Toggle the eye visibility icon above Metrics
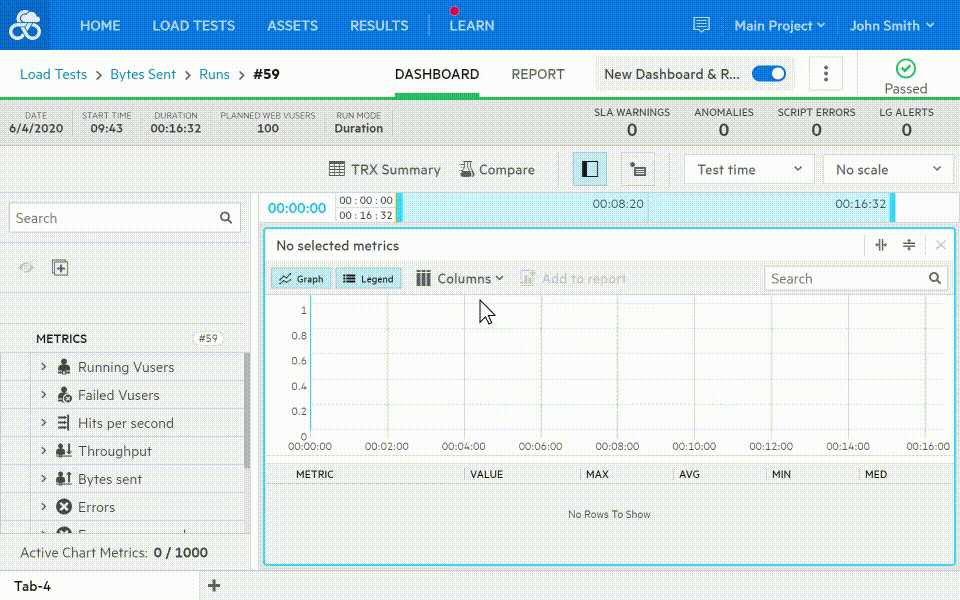 pos(28,267)
